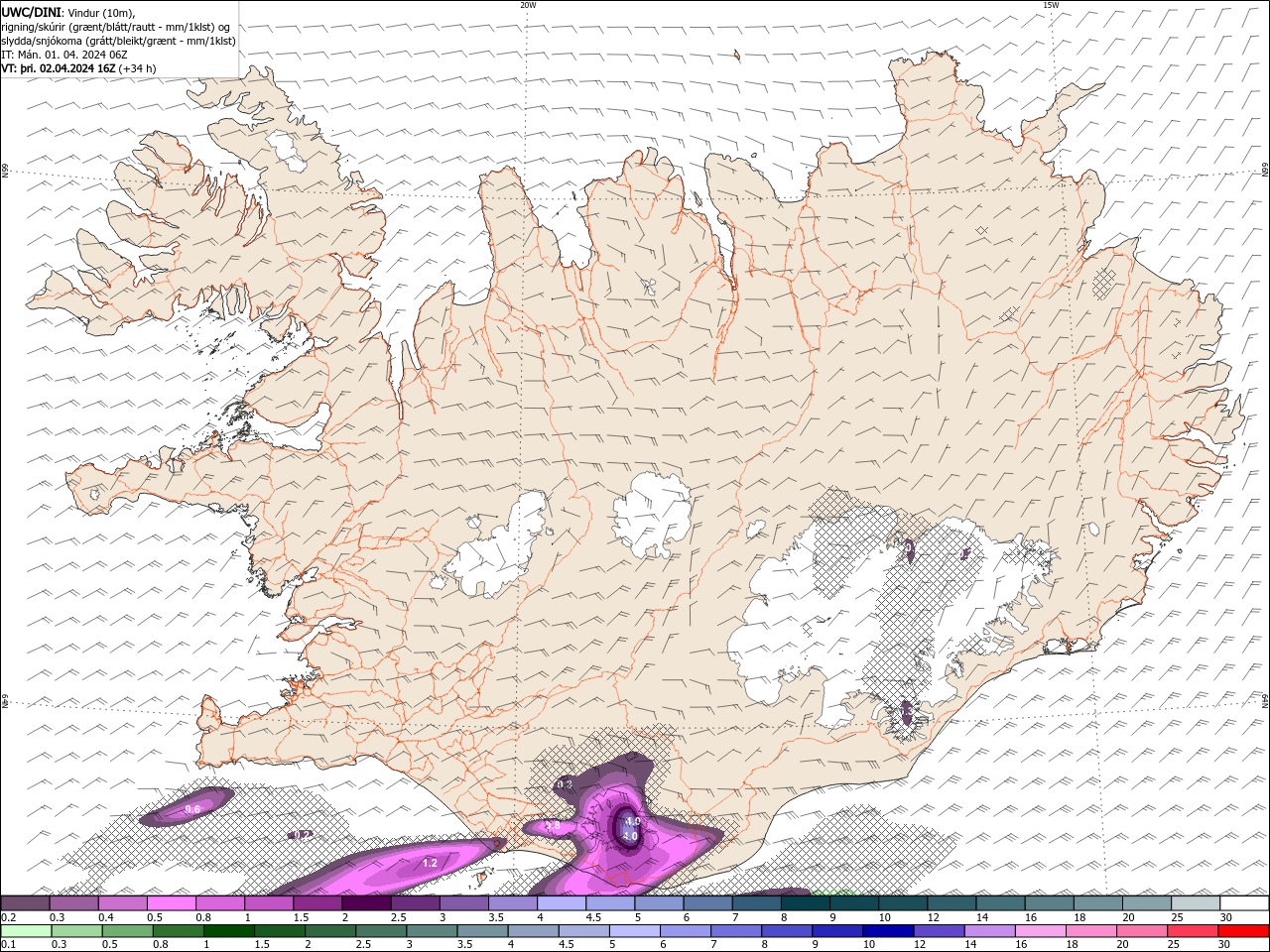
Task: Click the white upper swatch starting at 30
Action: pyautogui.click(x=1243, y=903)
